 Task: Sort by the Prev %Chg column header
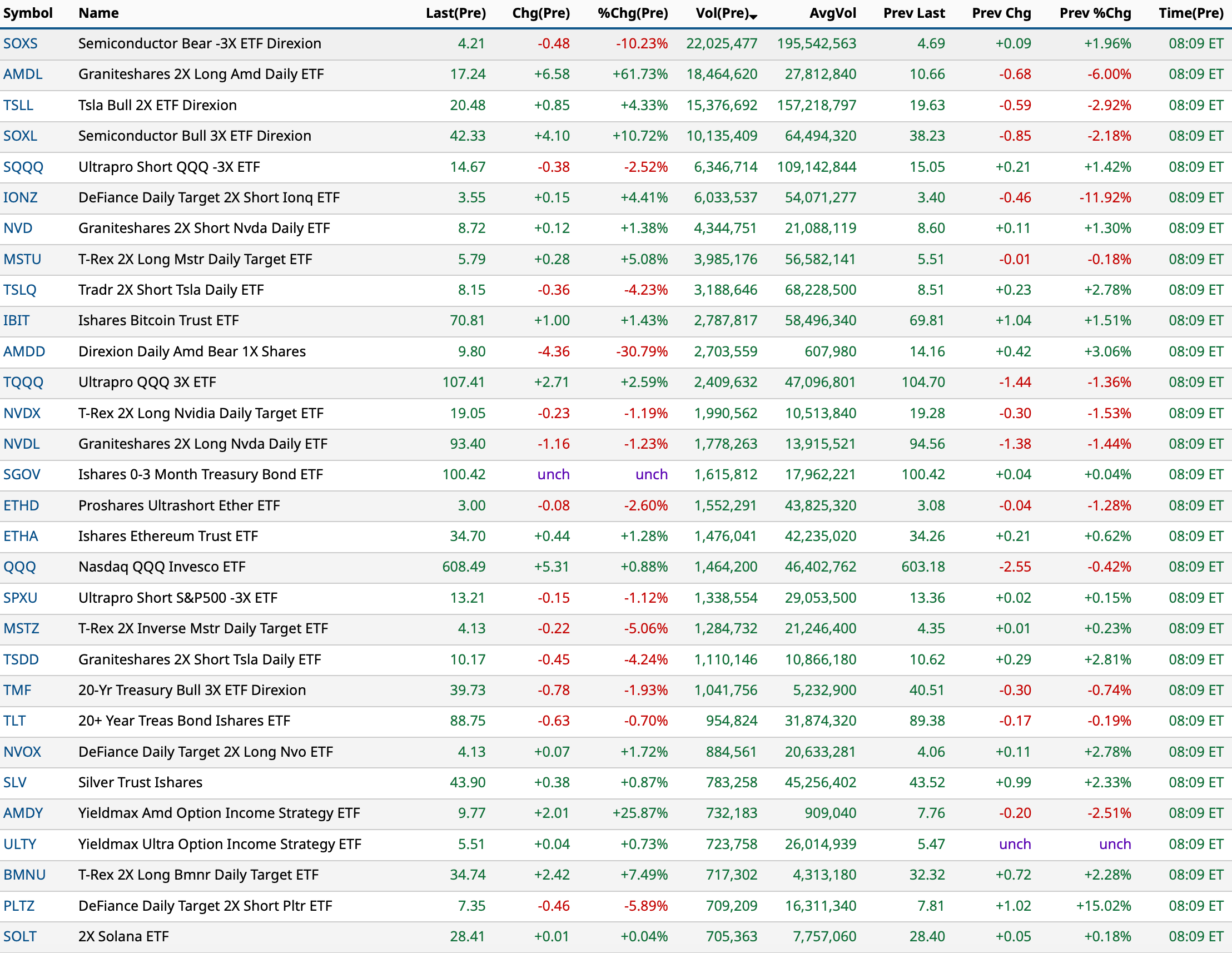click(1094, 13)
